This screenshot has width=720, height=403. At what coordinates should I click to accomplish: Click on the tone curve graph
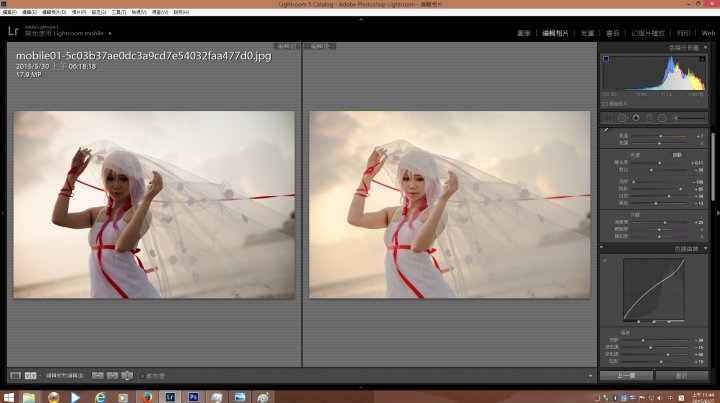tap(654, 289)
